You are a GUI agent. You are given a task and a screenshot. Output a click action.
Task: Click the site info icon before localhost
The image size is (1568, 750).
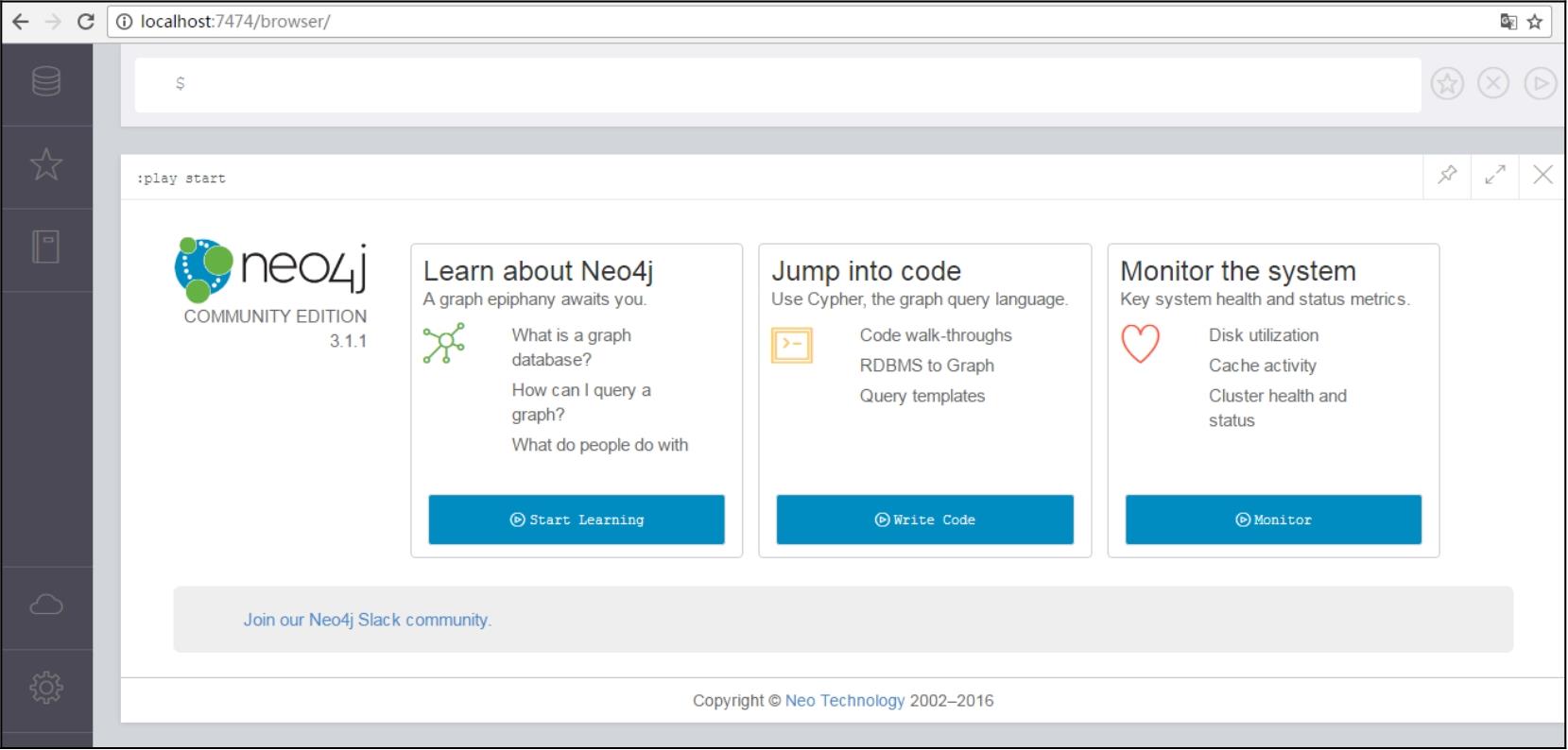[x=124, y=21]
